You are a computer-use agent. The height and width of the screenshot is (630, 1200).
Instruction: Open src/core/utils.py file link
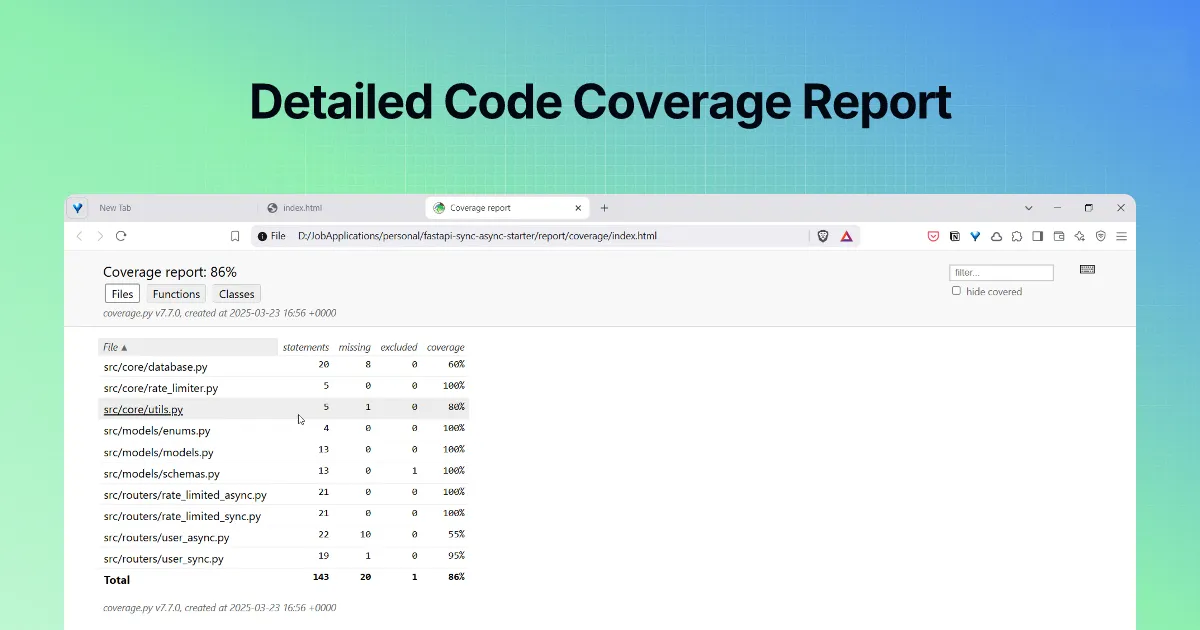click(143, 409)
